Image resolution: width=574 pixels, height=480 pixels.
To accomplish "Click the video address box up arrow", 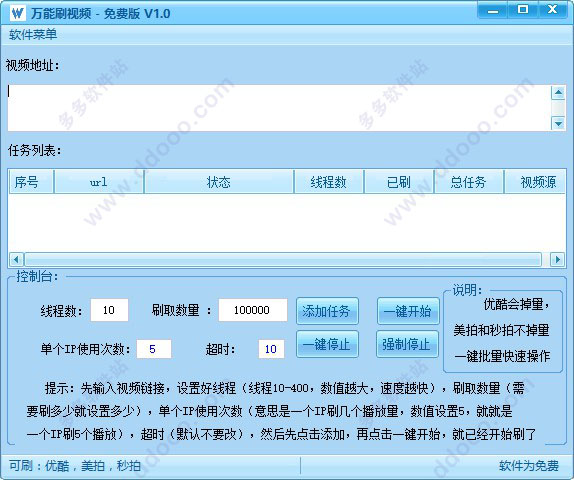I will pyautogui.click(x=558, y=93).
